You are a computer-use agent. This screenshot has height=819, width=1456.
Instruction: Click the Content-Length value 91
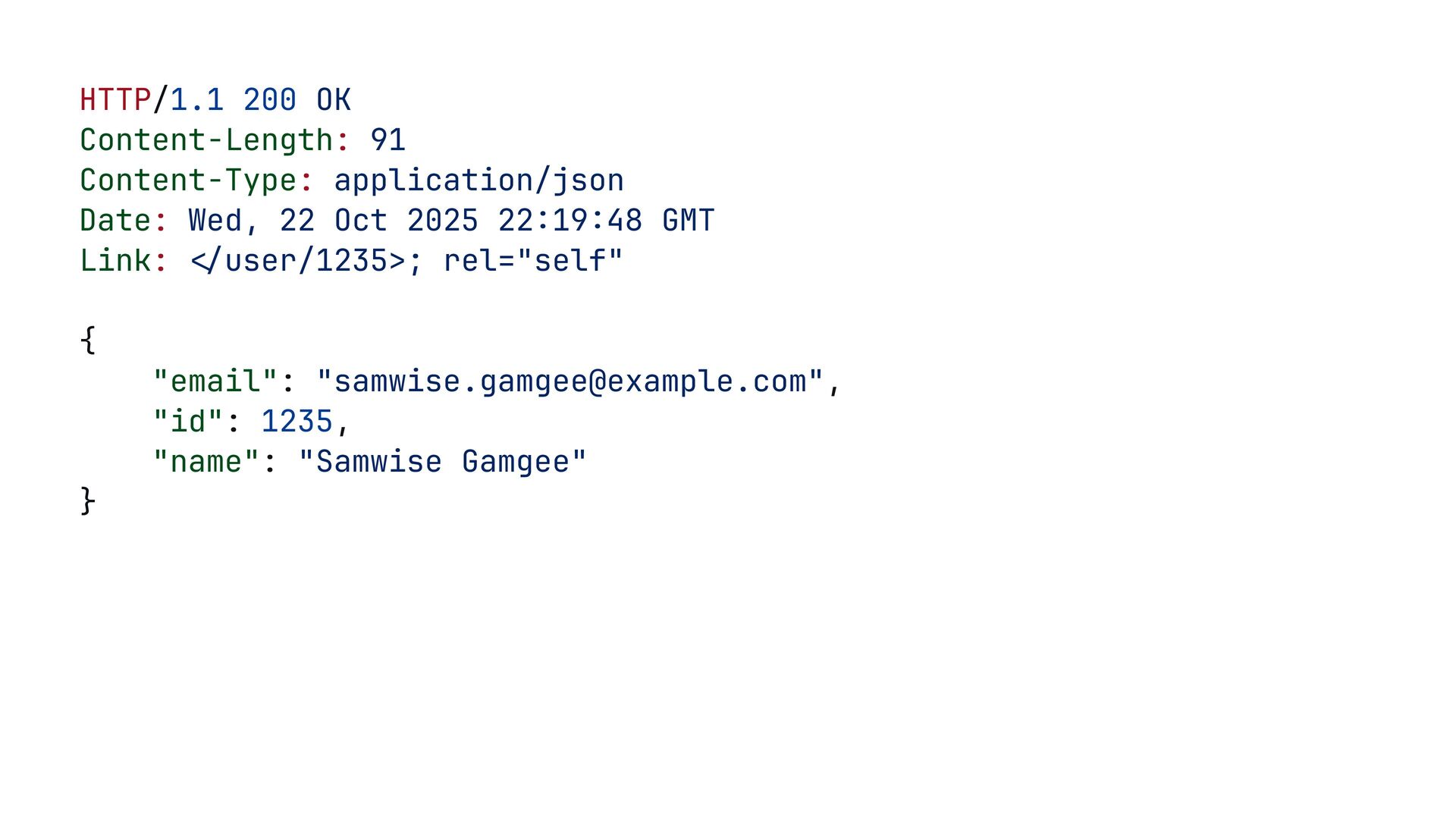388,140
